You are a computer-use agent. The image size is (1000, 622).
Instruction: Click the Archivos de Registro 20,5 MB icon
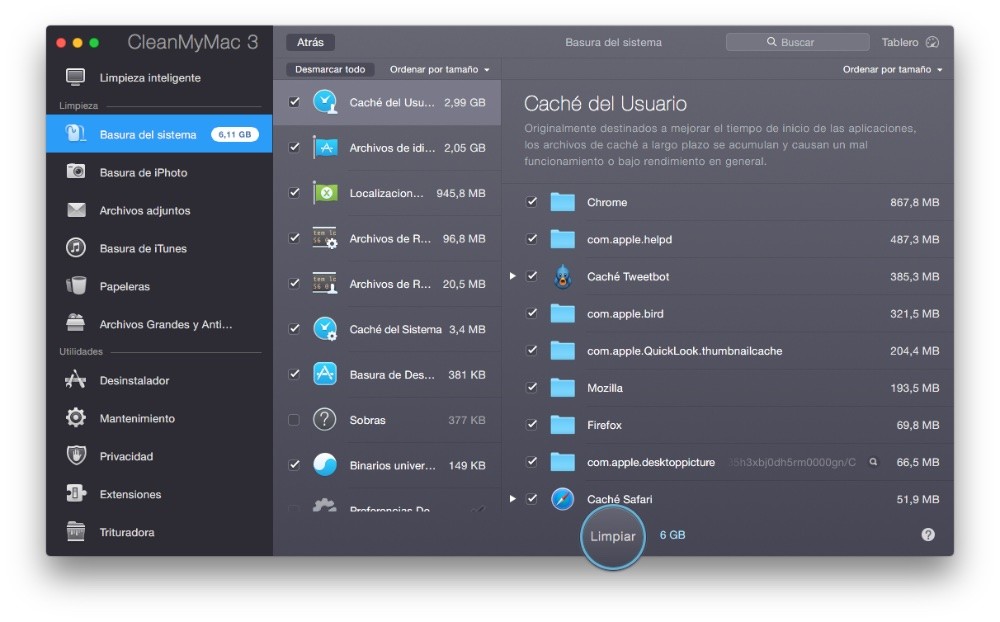(x=325, y=283)
